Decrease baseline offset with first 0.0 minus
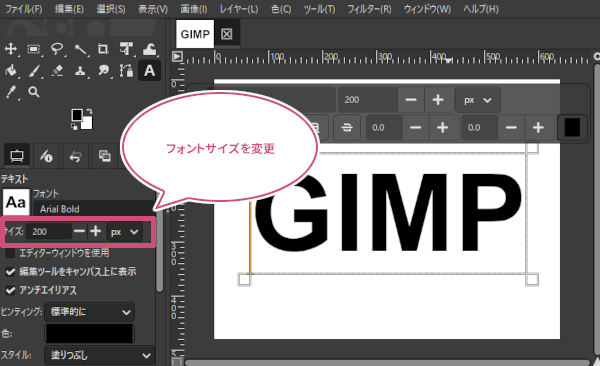 [x=416, y=127]
